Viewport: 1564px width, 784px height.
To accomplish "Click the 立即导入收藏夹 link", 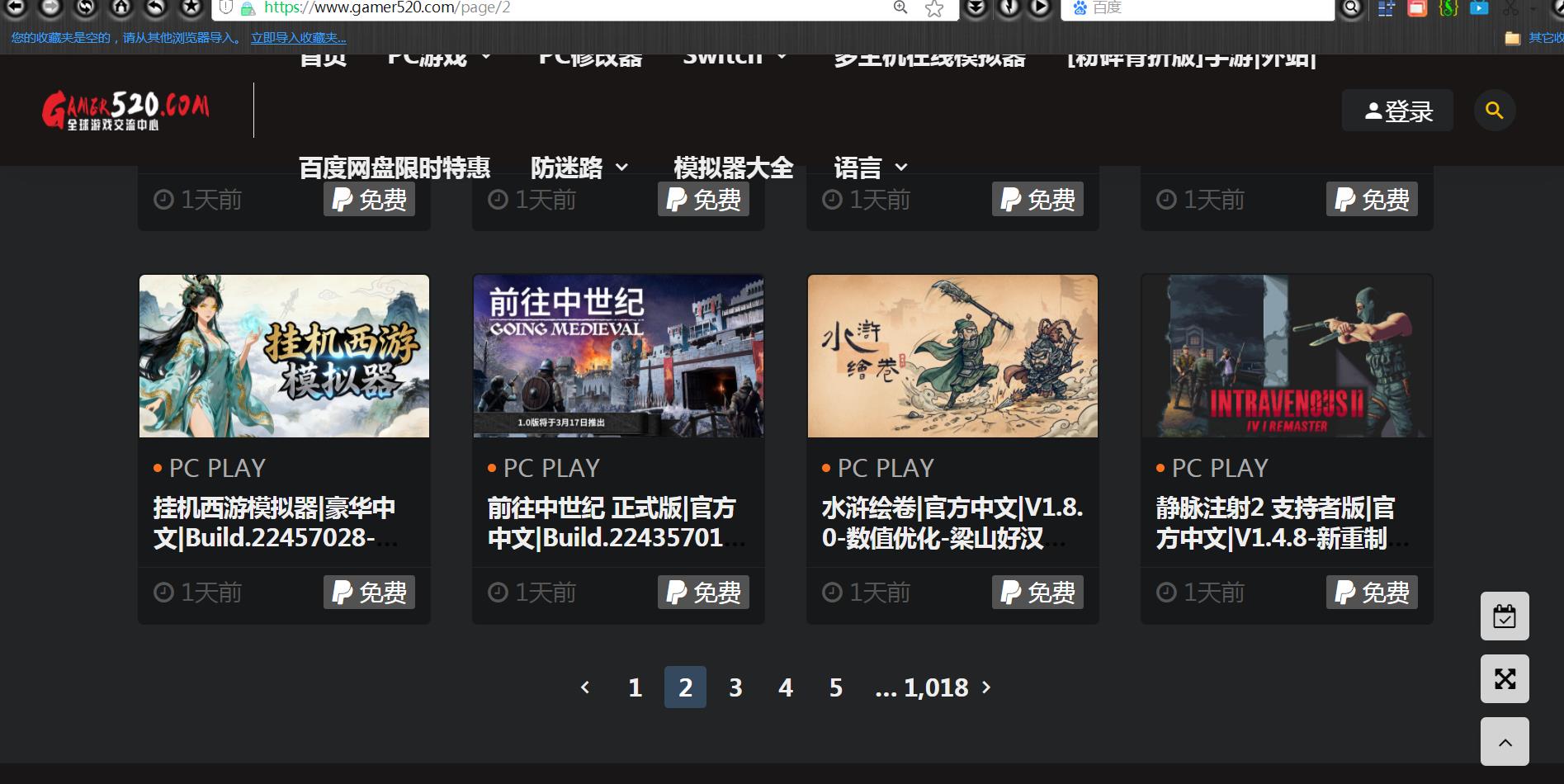I will (298, 38).
